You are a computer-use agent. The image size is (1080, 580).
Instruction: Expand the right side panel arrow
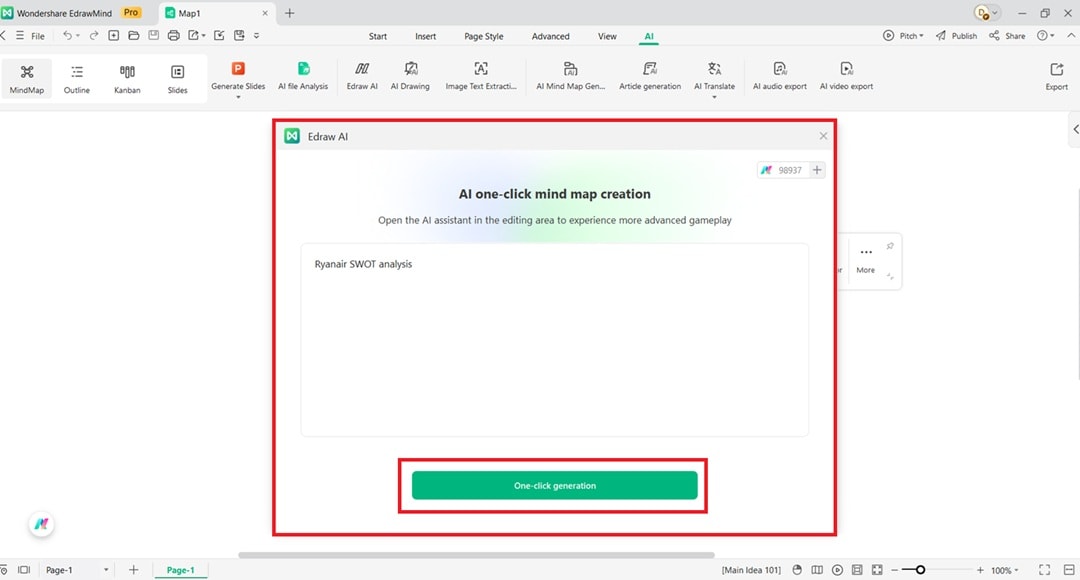pos(1075,130)
